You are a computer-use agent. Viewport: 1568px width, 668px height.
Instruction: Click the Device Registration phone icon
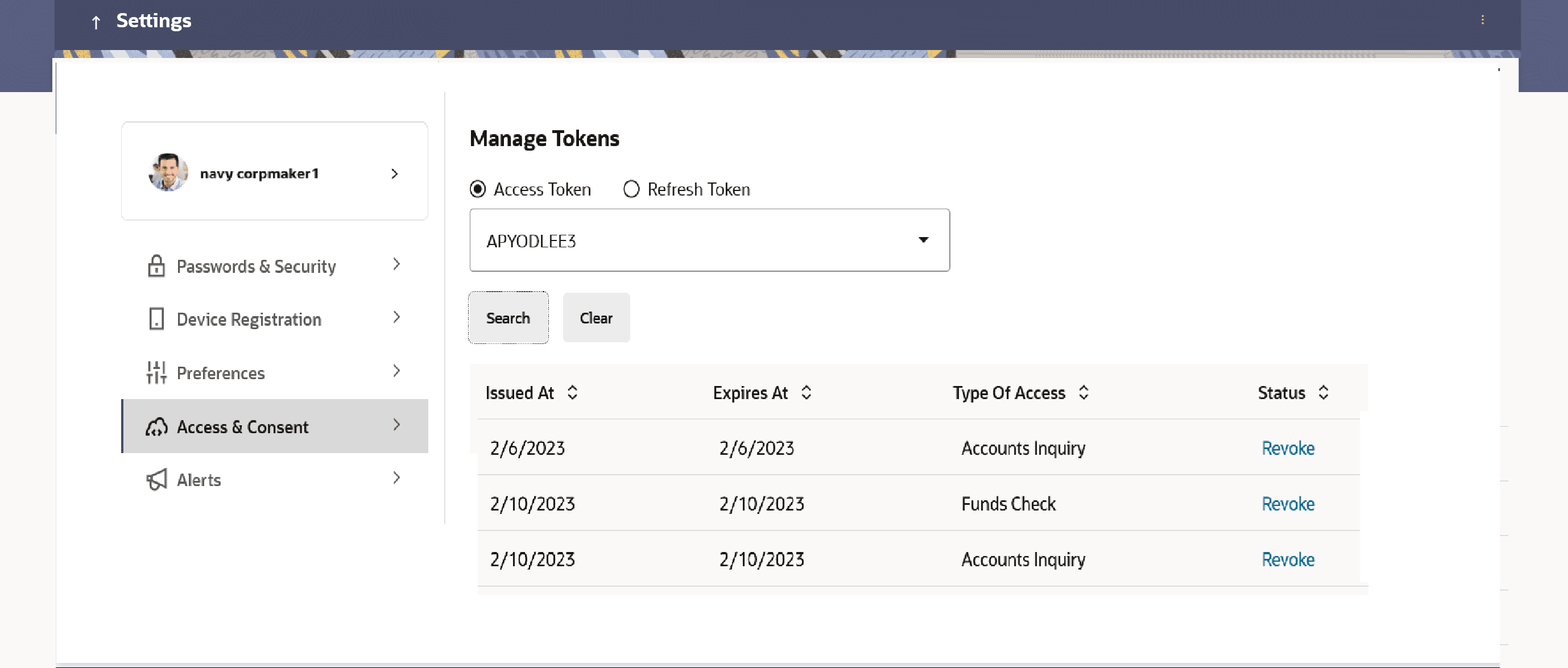point(156,319)
